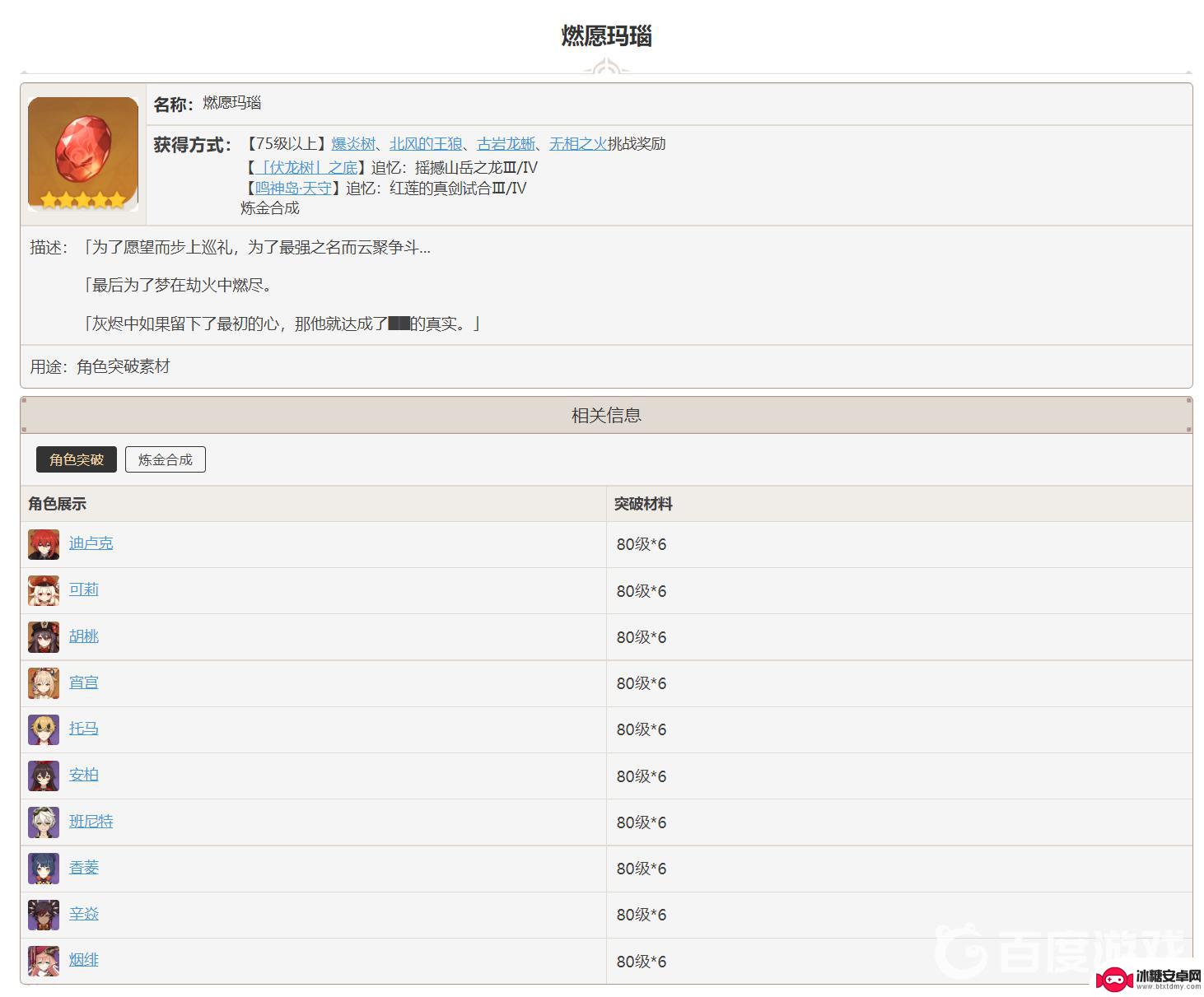Click the 燃愿玛瑙 page title
Viewport: 1204px width, 997px height.
pos(607,36)
